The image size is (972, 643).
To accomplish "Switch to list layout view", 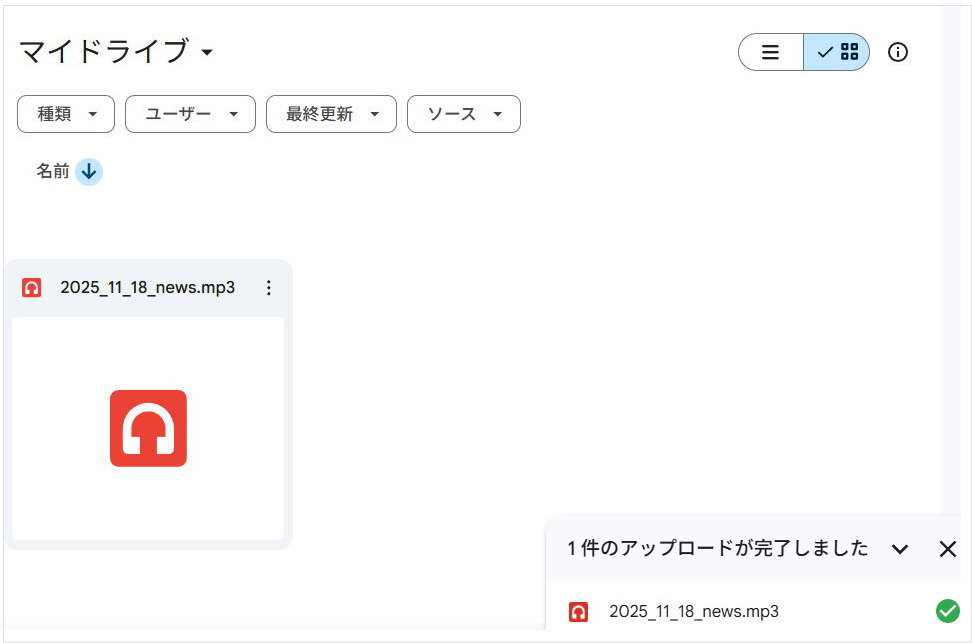I will pyautogui.click(x=770, y=52).
